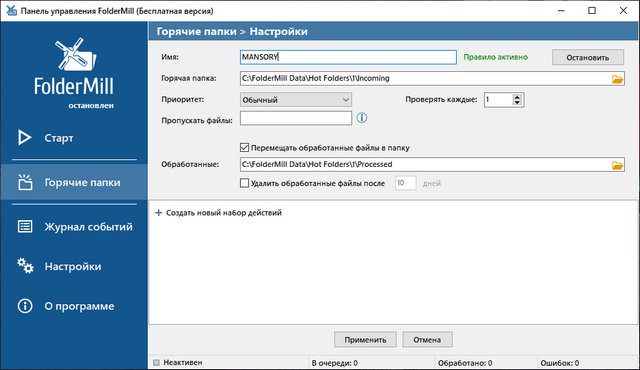Maximize the FolderMill window
The width and height of the screenshot is (640, 370).
592,11
